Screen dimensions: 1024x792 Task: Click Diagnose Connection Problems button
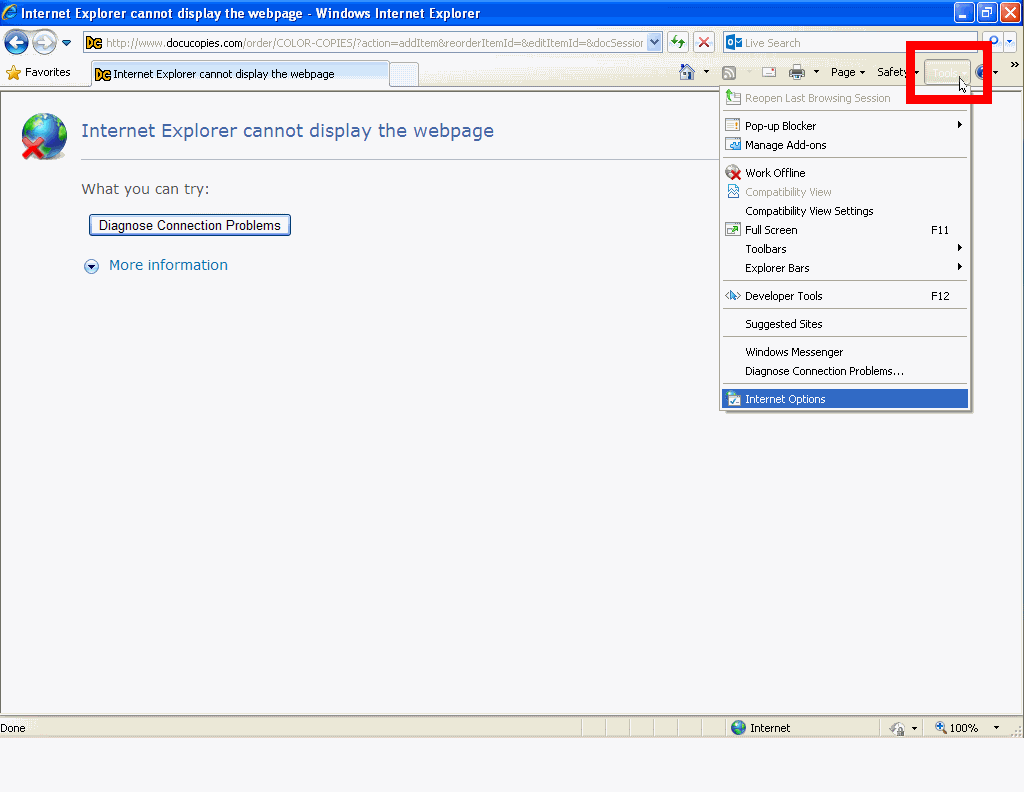point(189,225)
